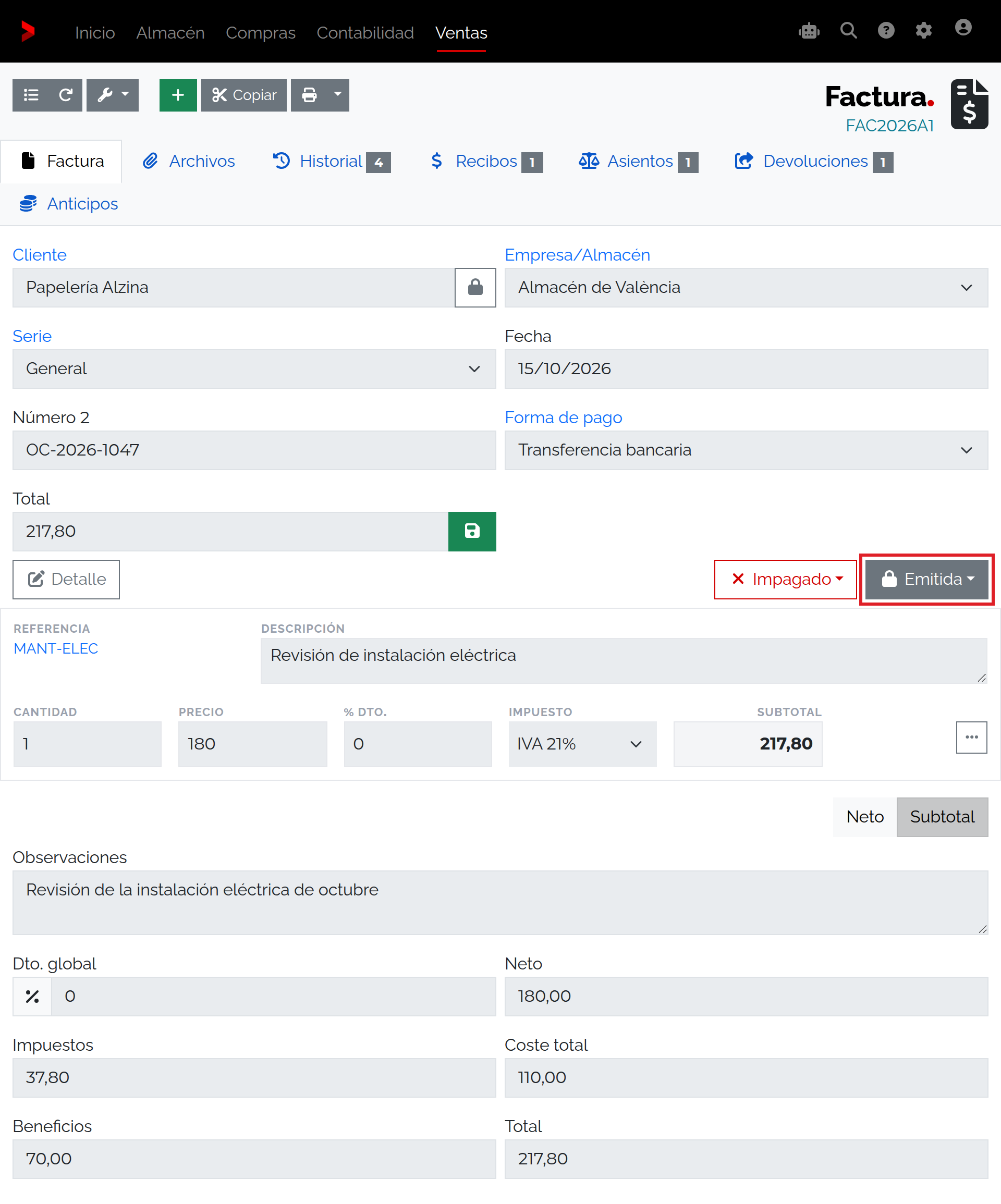
Task: Switch to the Recibos tab
Action: click(486, 161)
